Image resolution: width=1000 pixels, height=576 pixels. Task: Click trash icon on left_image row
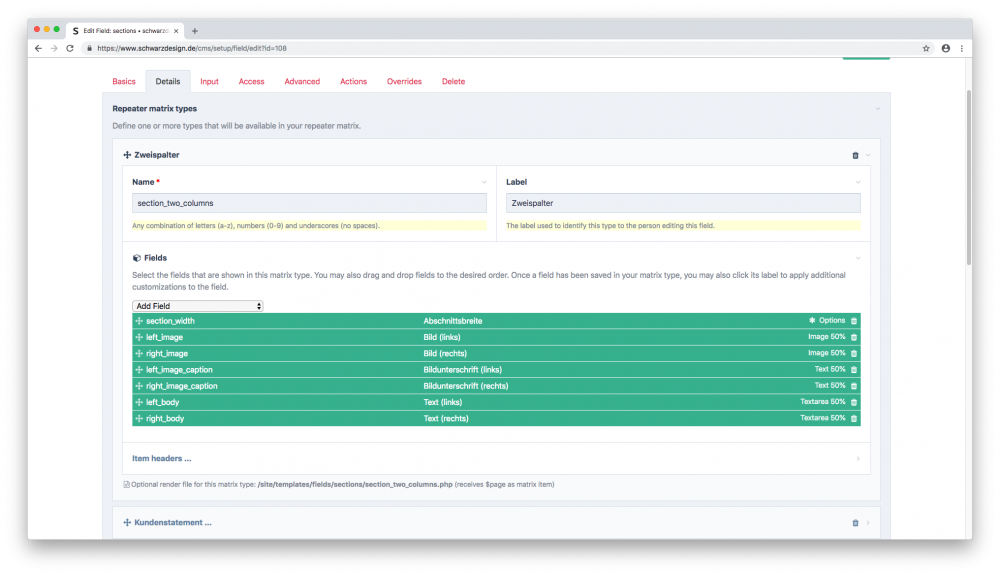point(854,337)
